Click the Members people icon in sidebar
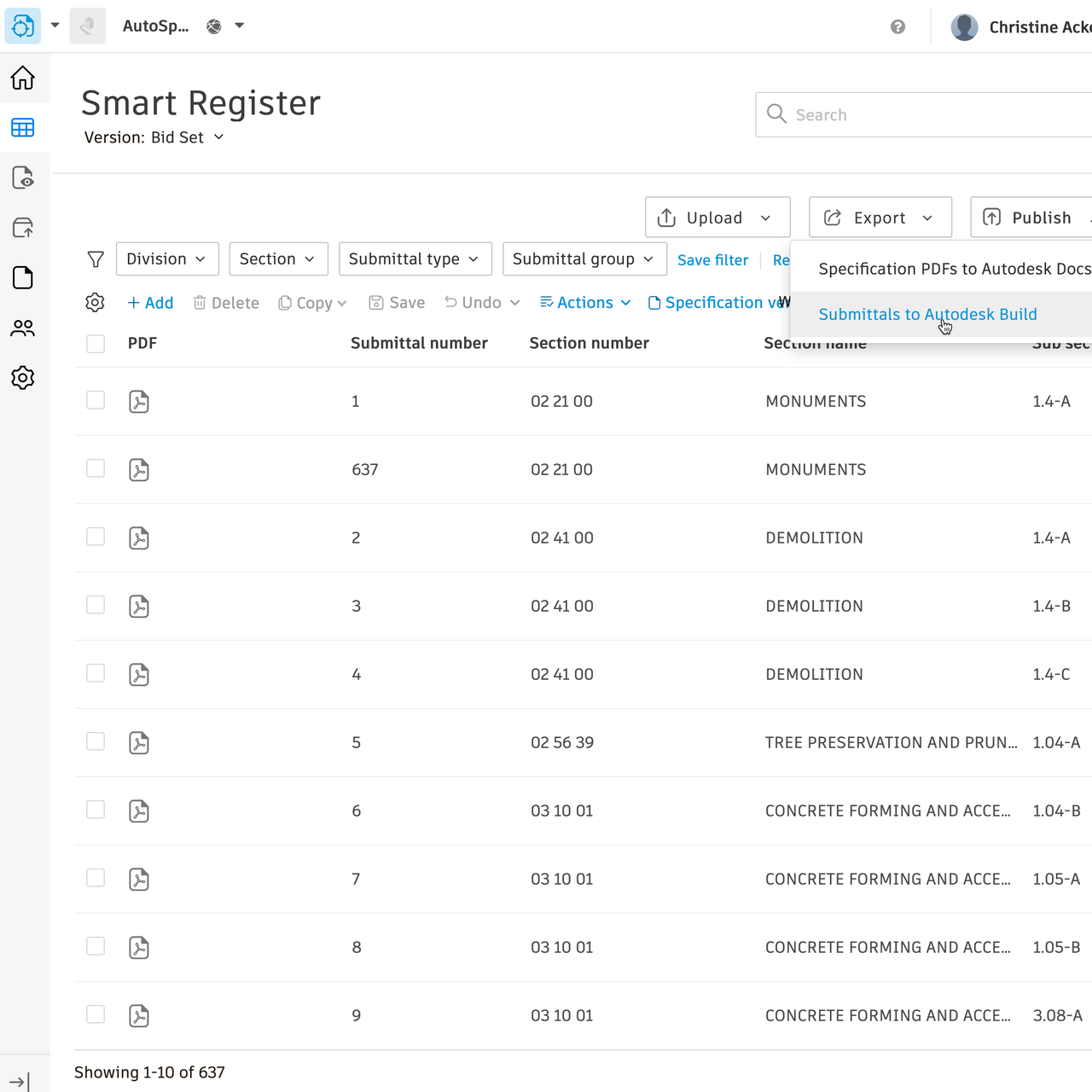The width and height of the screenshot is (1092, 1092). [23, 328]
